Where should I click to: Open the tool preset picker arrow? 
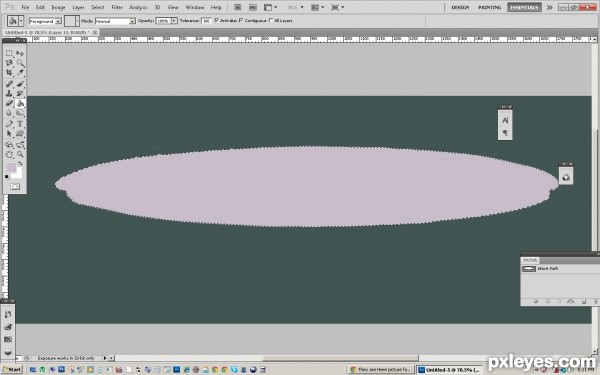21,21
